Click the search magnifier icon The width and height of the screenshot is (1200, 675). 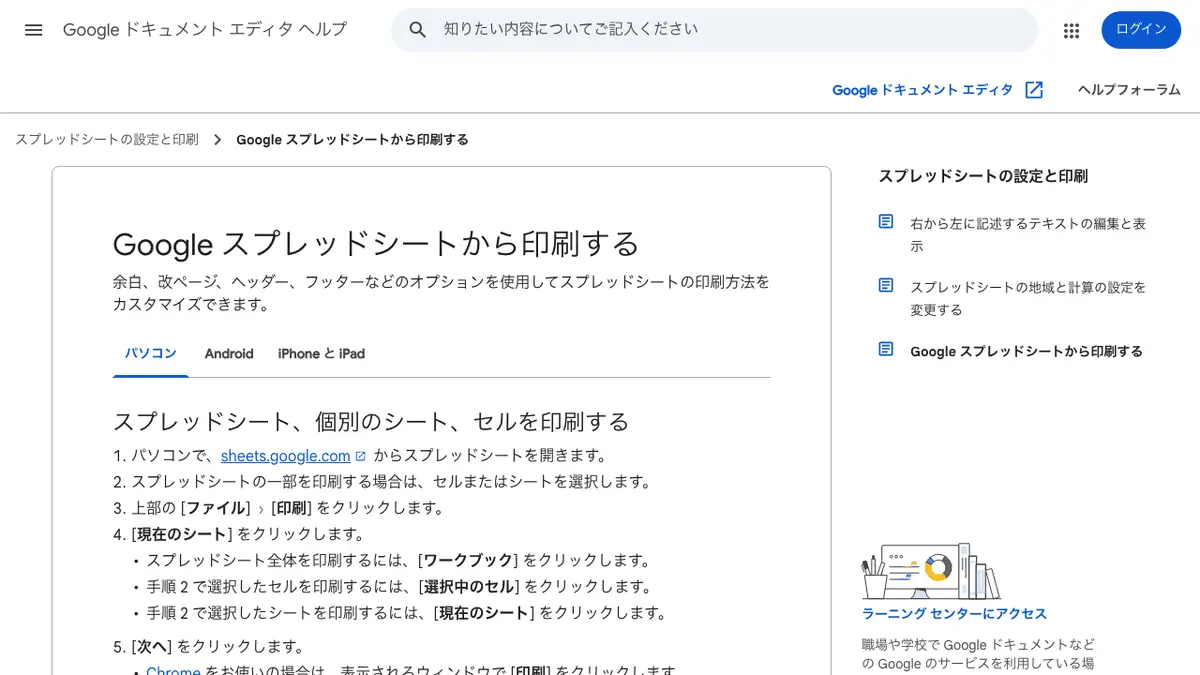point(418,30)
